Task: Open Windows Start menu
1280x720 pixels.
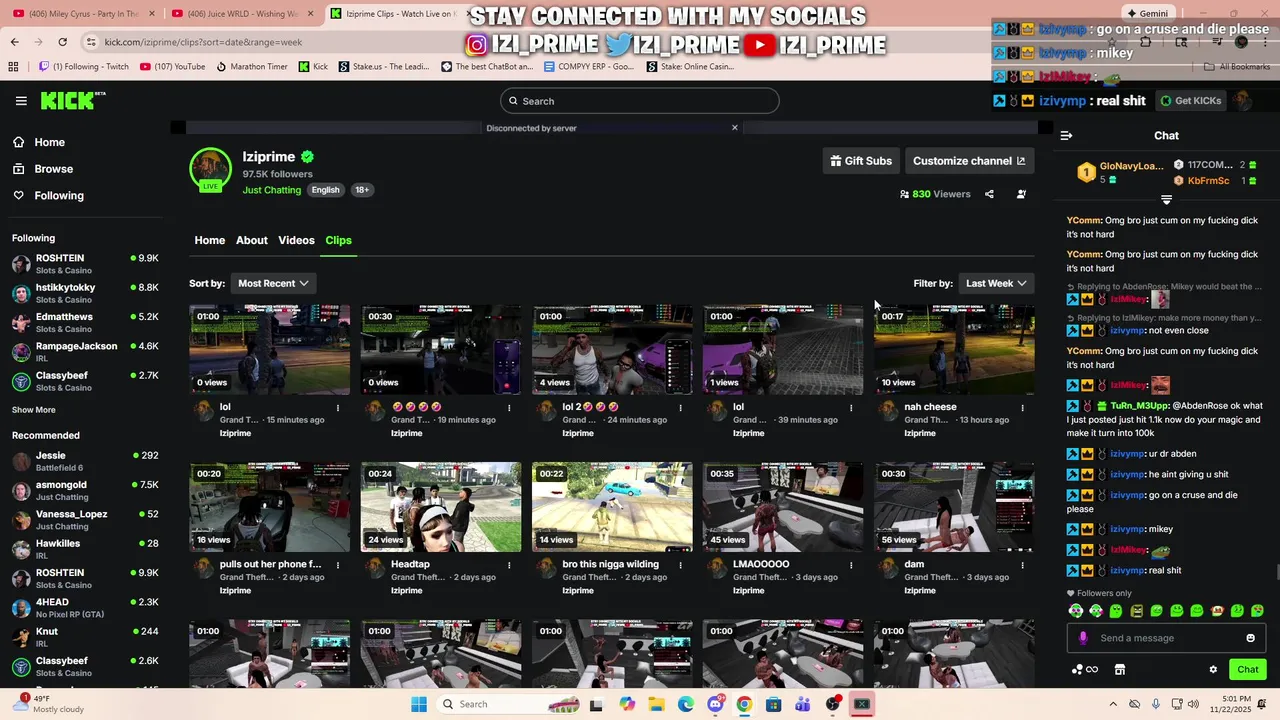Action: 418,704
